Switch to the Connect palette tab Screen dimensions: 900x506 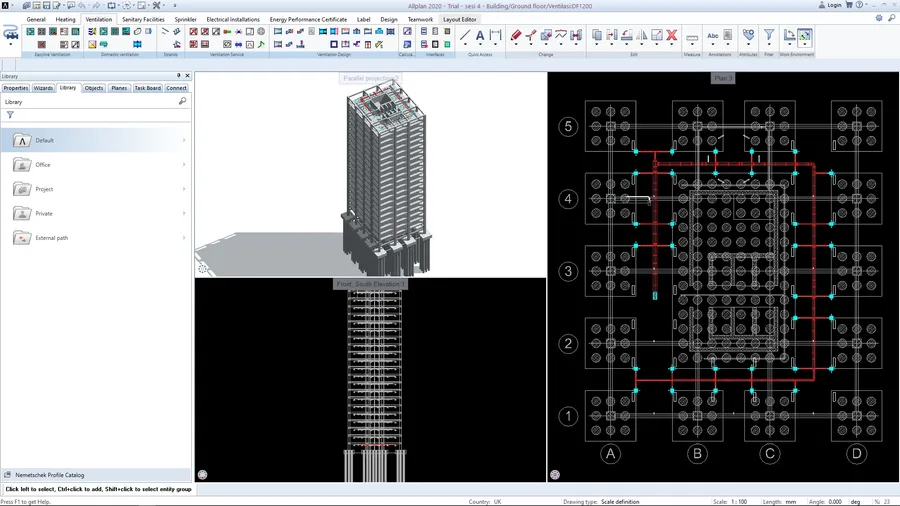[176, 88]
